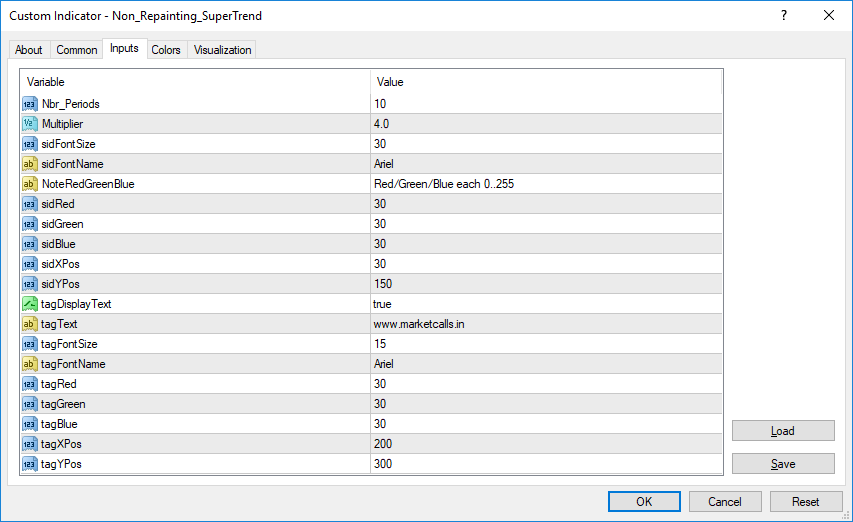The height and width of the screenshot is (522, 853).
Task: Go to the Visualization tab
Action: point(223,50)
